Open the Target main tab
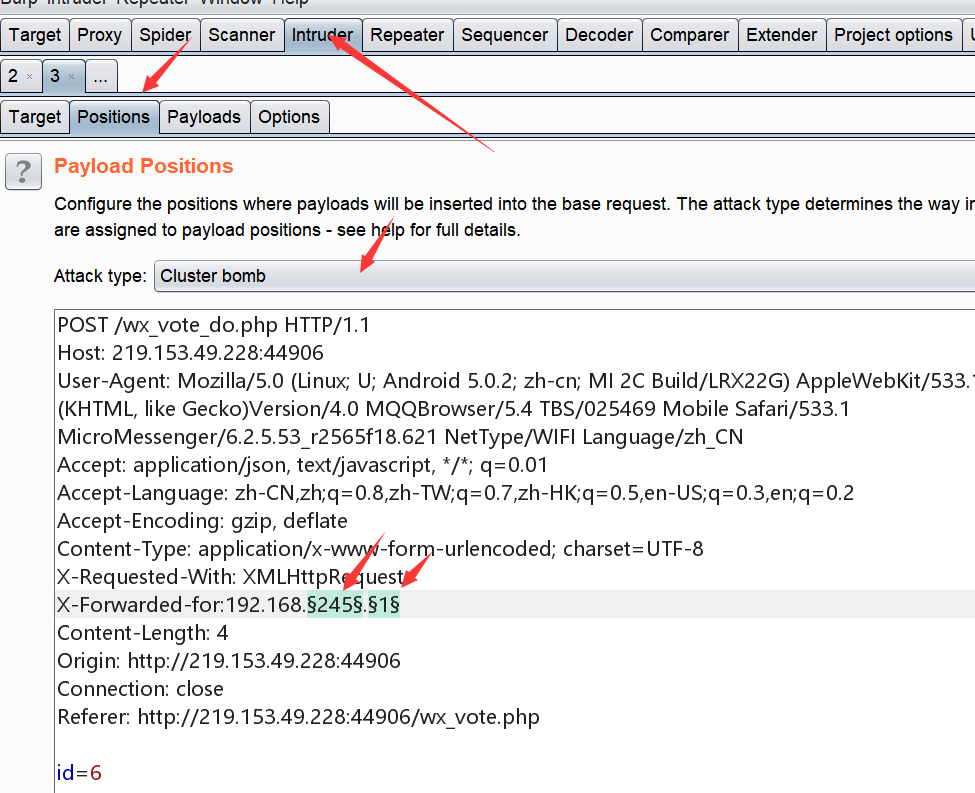The height and width of the screenshot is (793, 975). click(35, 35)
